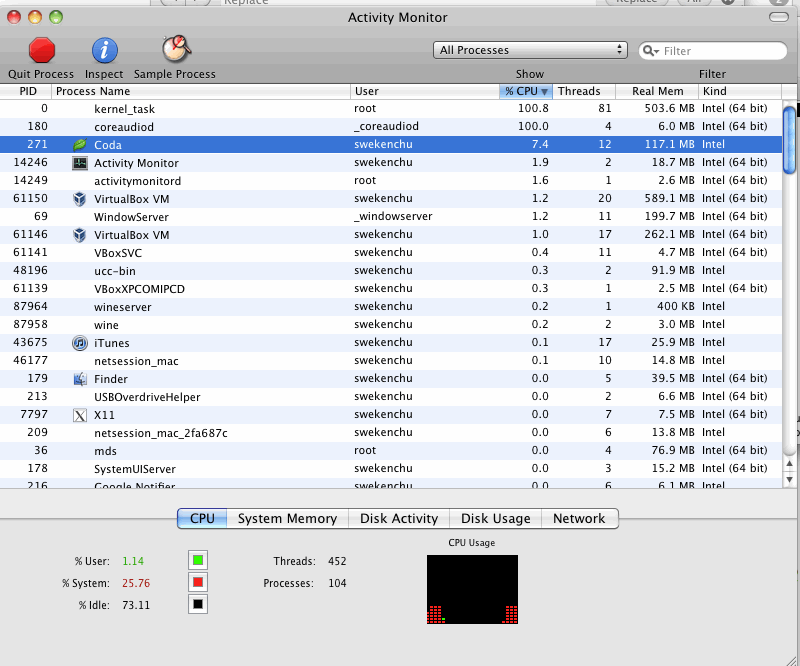Screen dimensions: 800x666
Task: Click the magnifier icon in Filter field
Action: point(651,51)
